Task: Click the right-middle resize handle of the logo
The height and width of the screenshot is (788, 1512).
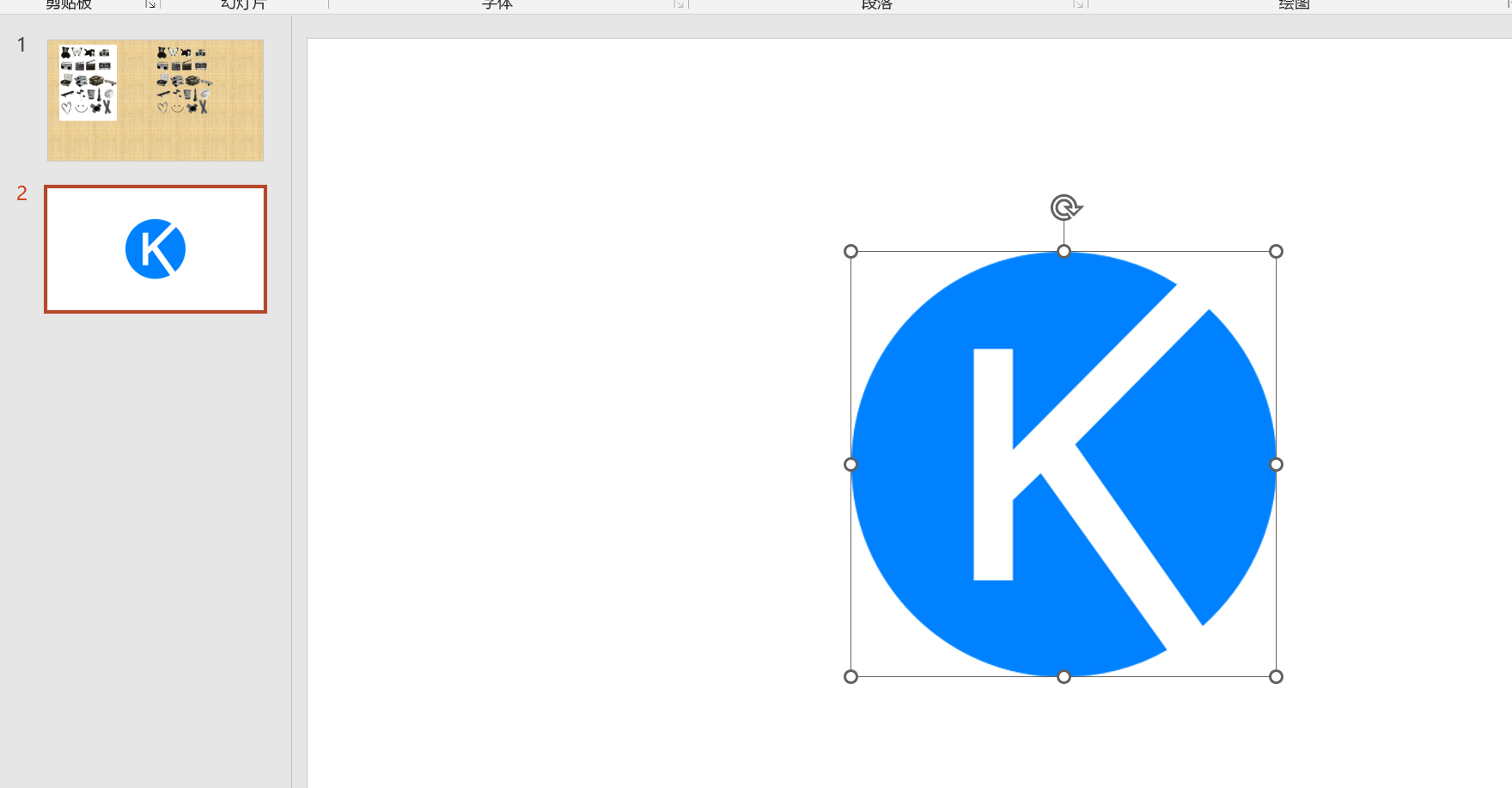Action: [1276, 464]
